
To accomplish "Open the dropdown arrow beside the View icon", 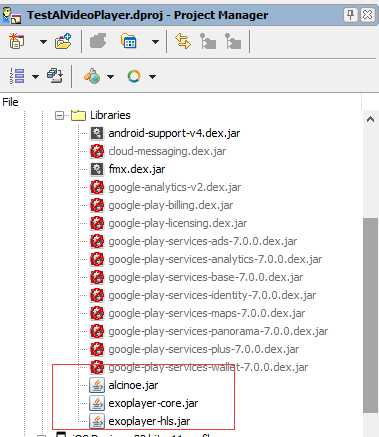I will coord(155,42).
